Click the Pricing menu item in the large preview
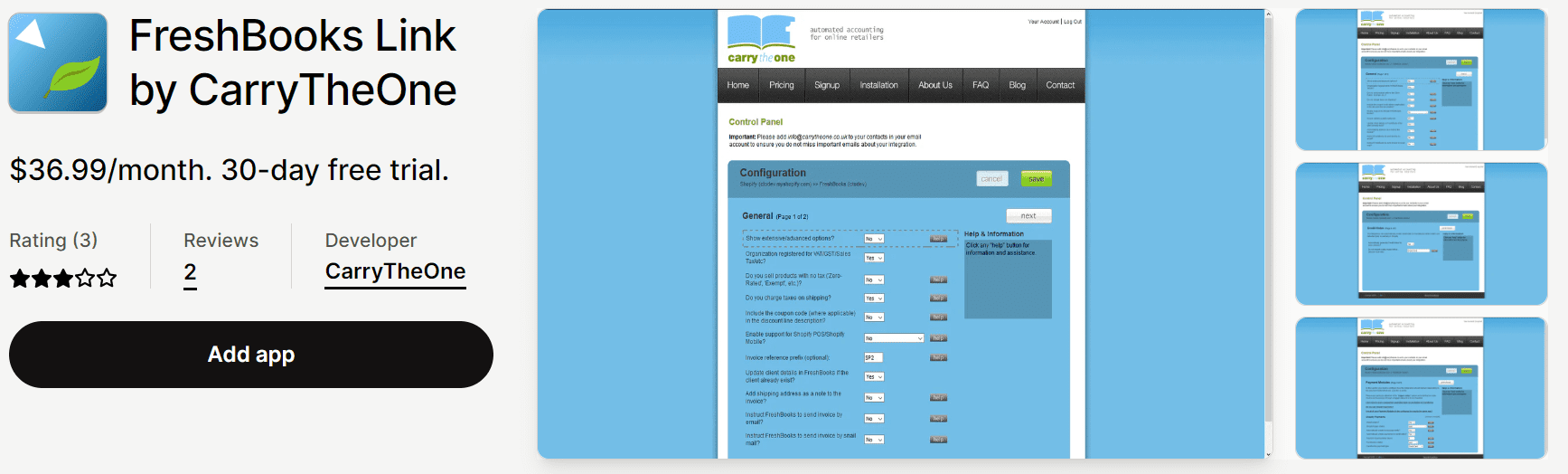 (x=782, y=85)
